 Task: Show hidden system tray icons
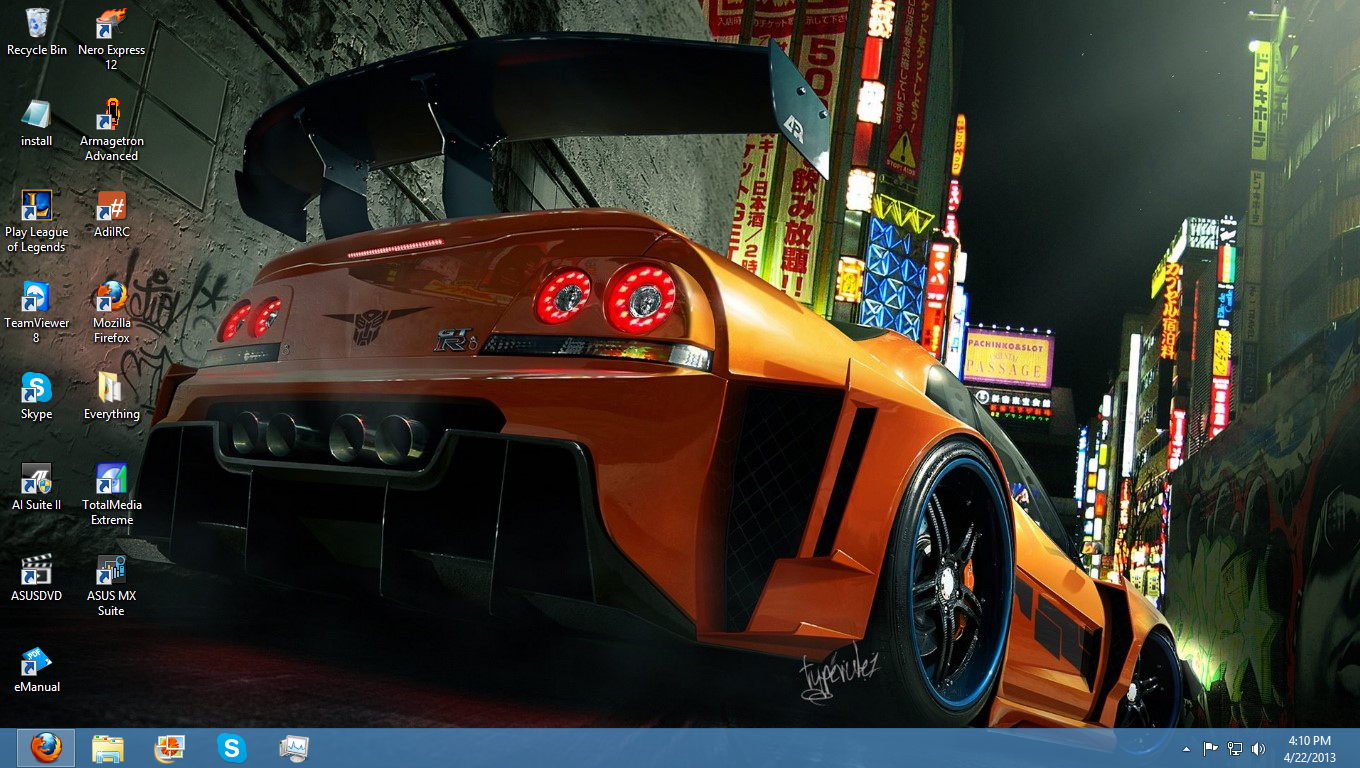(x=1186, y=749)
